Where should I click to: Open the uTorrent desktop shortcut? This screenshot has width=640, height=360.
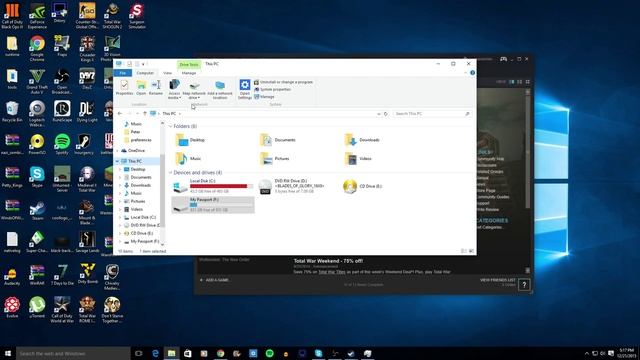point(37,308)
